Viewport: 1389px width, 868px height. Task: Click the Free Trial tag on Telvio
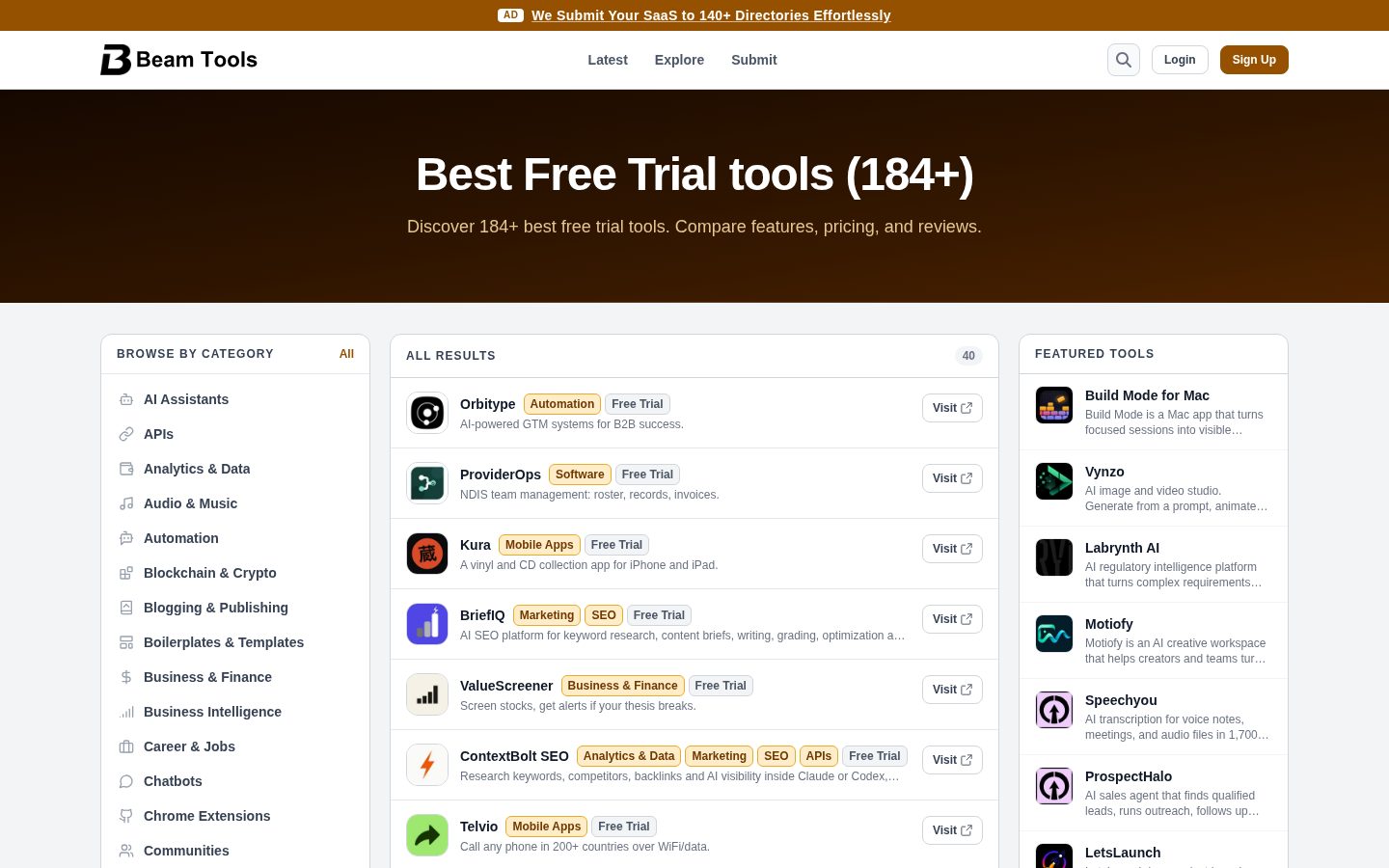pos(624,827)
